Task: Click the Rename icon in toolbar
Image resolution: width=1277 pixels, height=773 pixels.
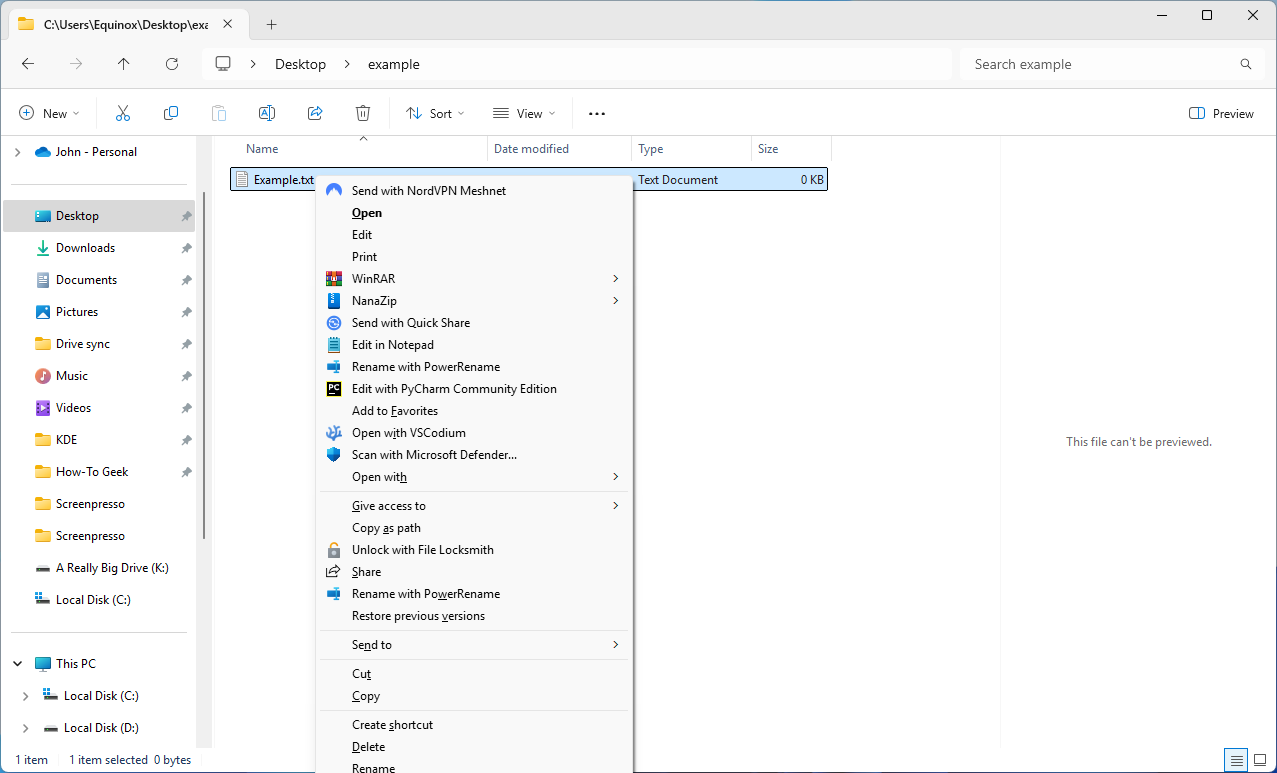Action: [267, 114]
